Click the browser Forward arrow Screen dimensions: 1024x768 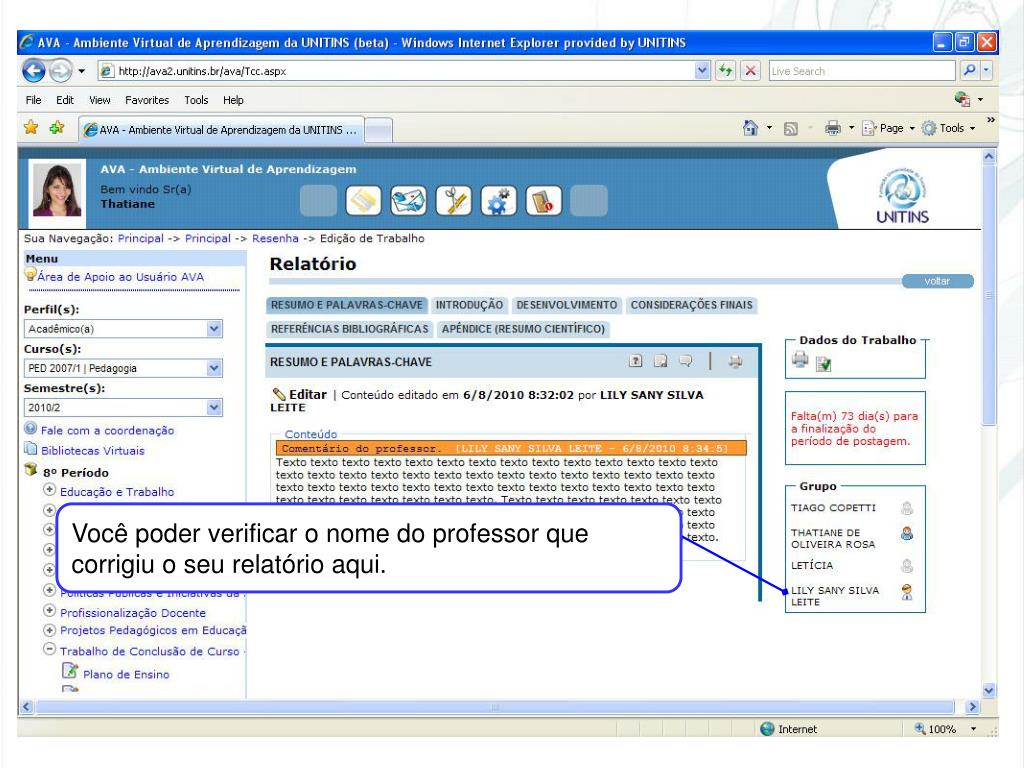coord(61,71)
